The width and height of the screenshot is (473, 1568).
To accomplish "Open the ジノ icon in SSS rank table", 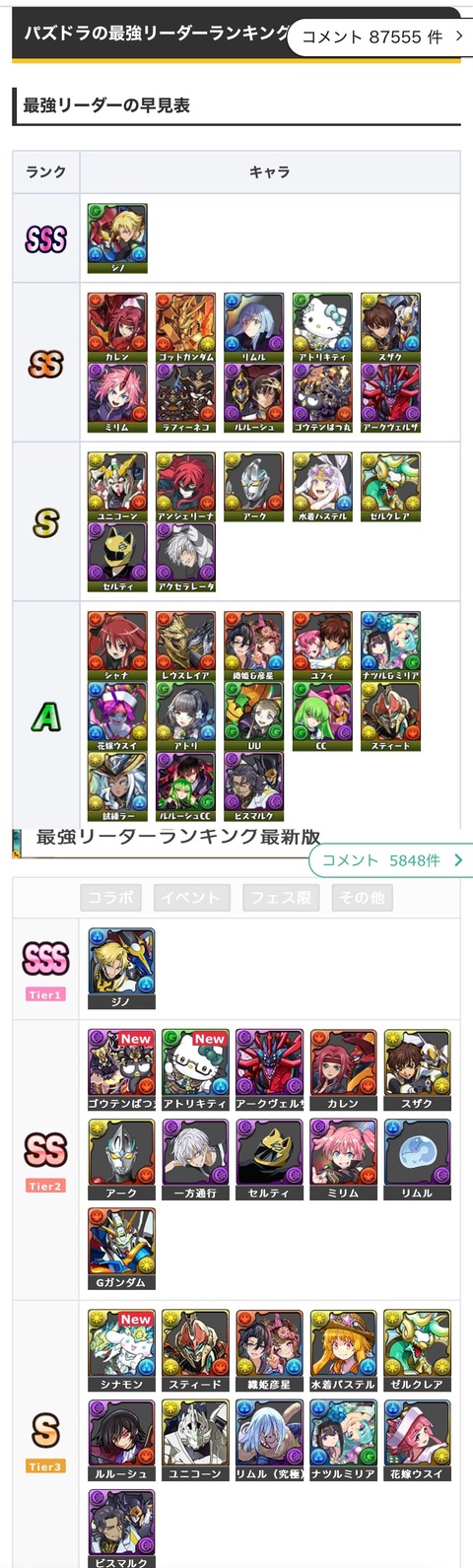I will tap(117, 239).
